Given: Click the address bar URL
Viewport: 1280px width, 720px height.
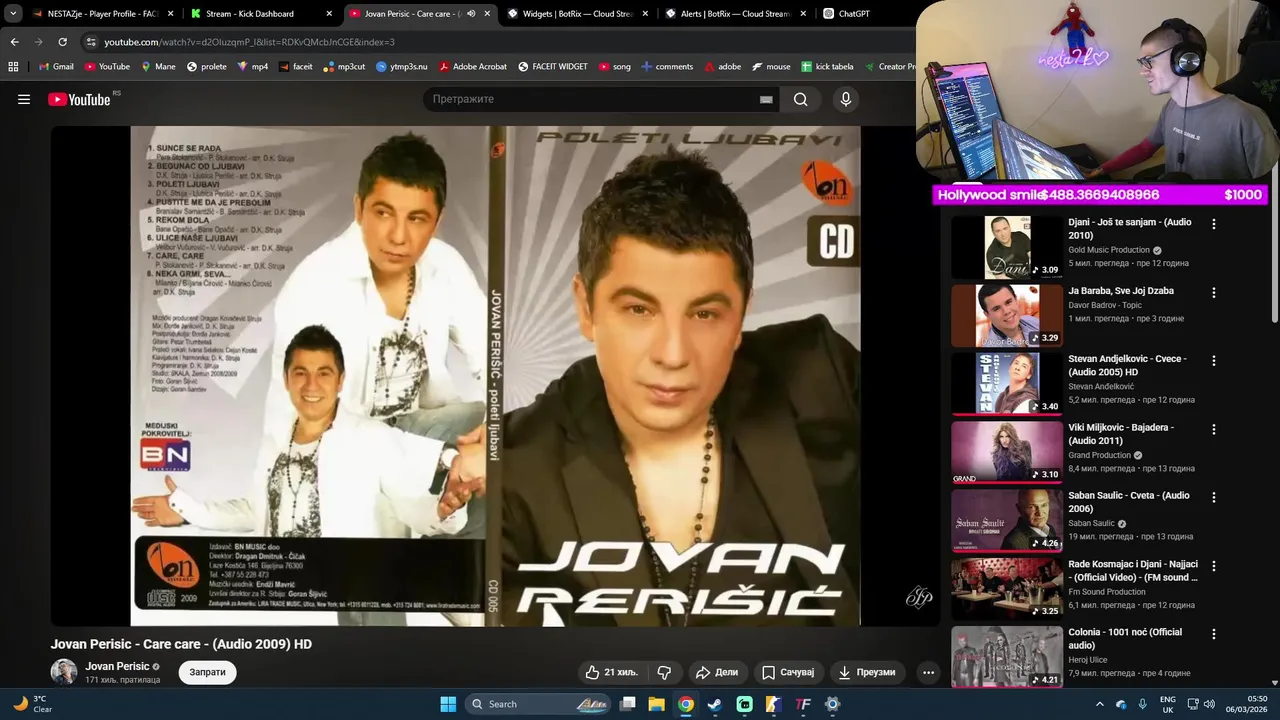Looking at the screenshot, I should pyautogui.click(x=250, y=42).
